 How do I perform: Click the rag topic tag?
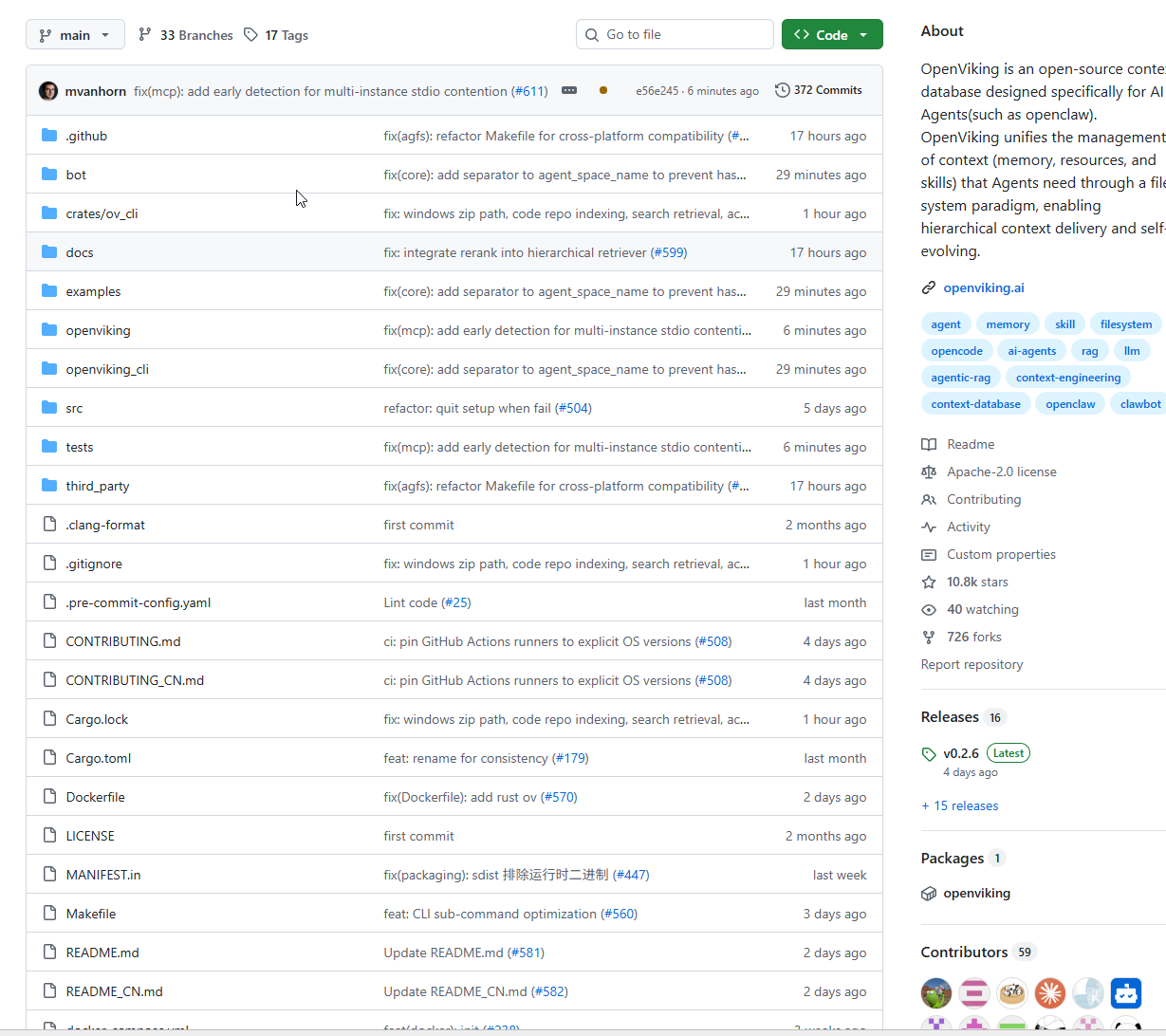[x=1090, y=351]
